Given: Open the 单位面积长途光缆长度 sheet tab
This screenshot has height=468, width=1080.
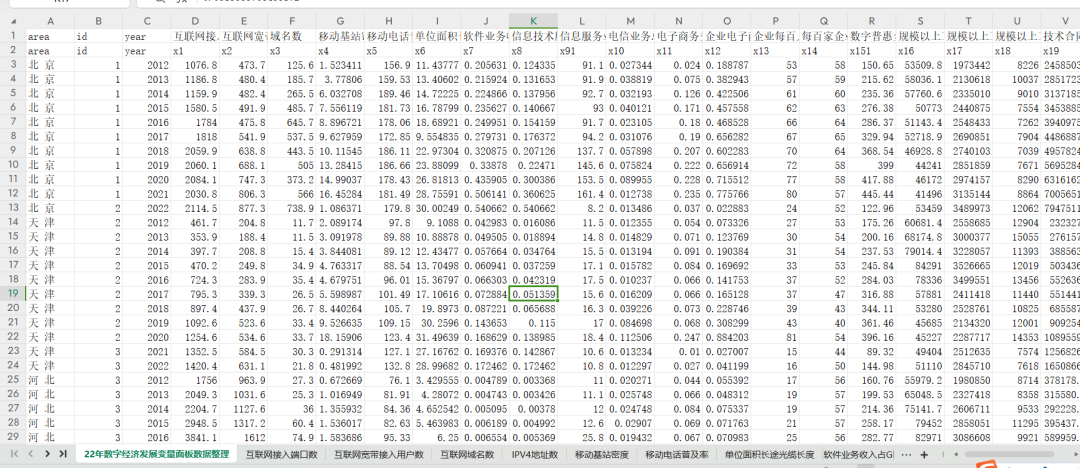Looking at the screenshot, I should pos(769,454).
